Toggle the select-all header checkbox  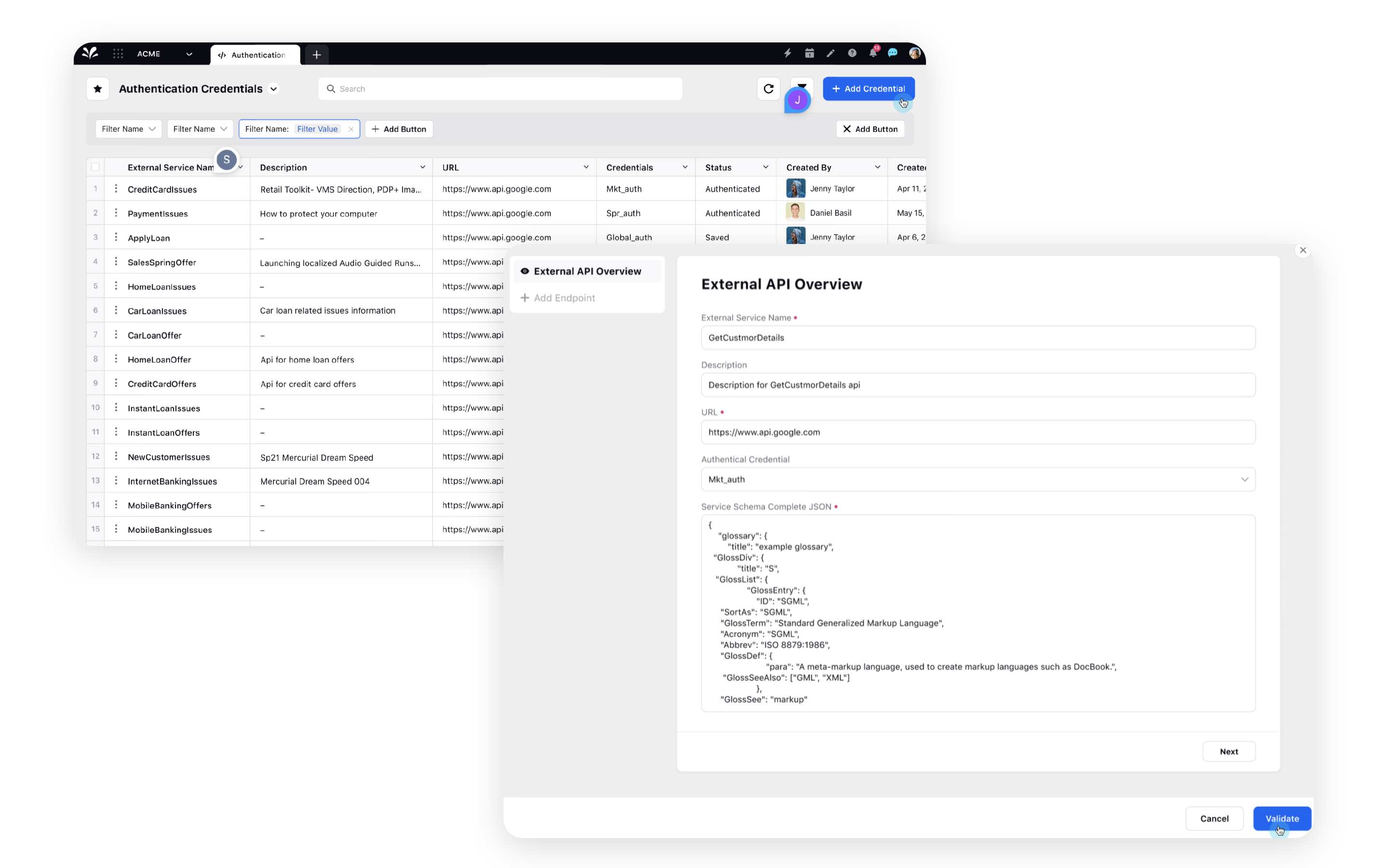[95, 167]
